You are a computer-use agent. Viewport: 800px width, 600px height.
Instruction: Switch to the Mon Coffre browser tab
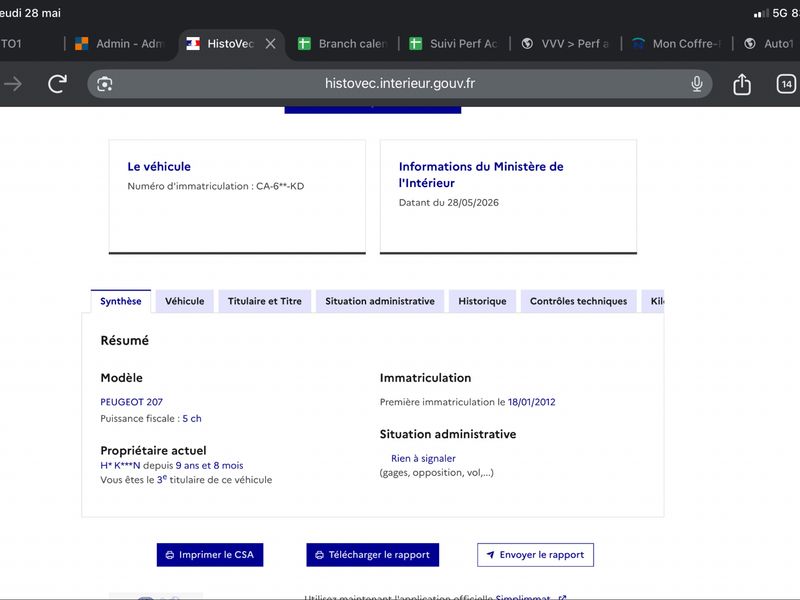[x=677, y=44]
